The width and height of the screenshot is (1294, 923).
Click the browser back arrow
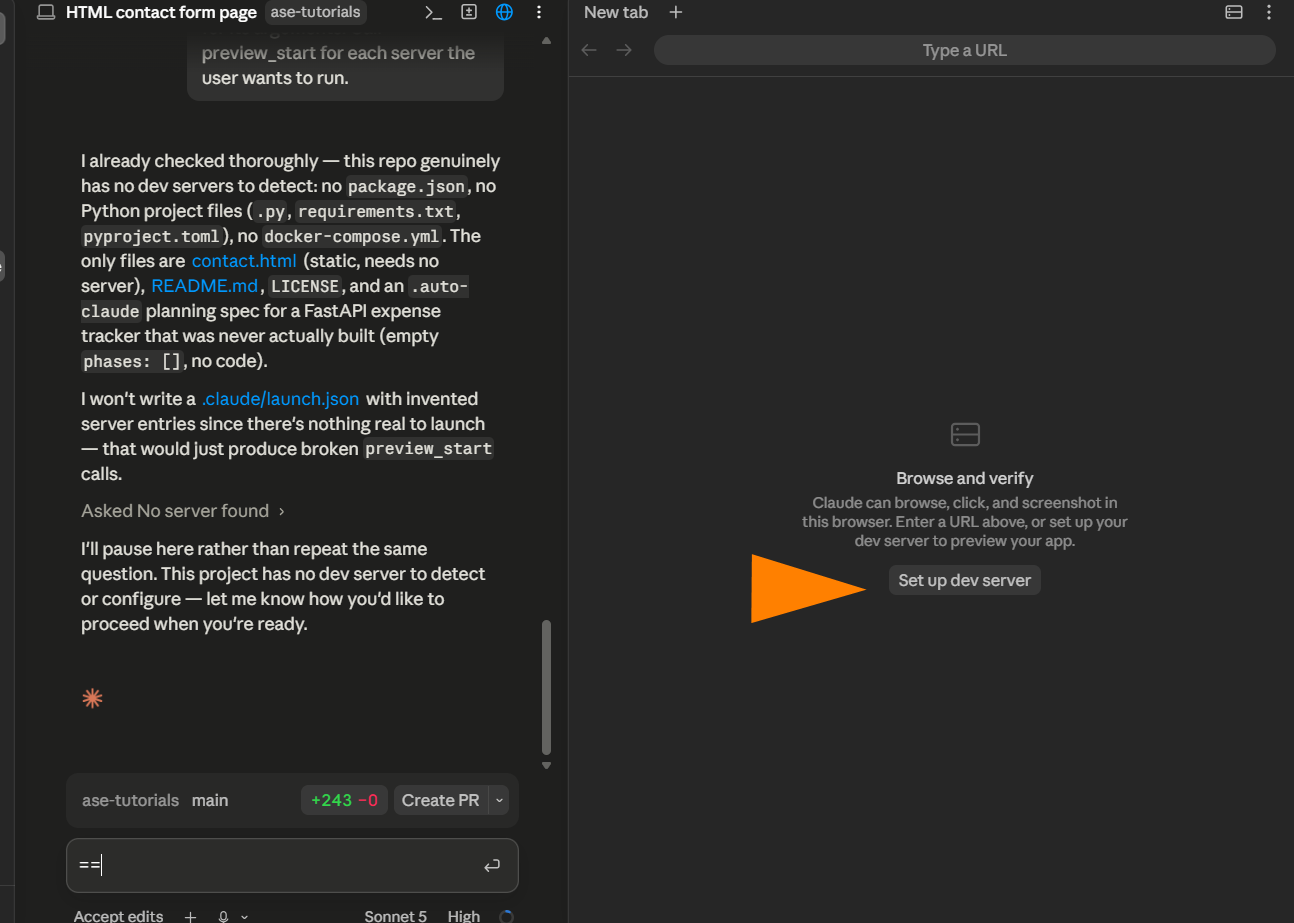tap(589, 50)
